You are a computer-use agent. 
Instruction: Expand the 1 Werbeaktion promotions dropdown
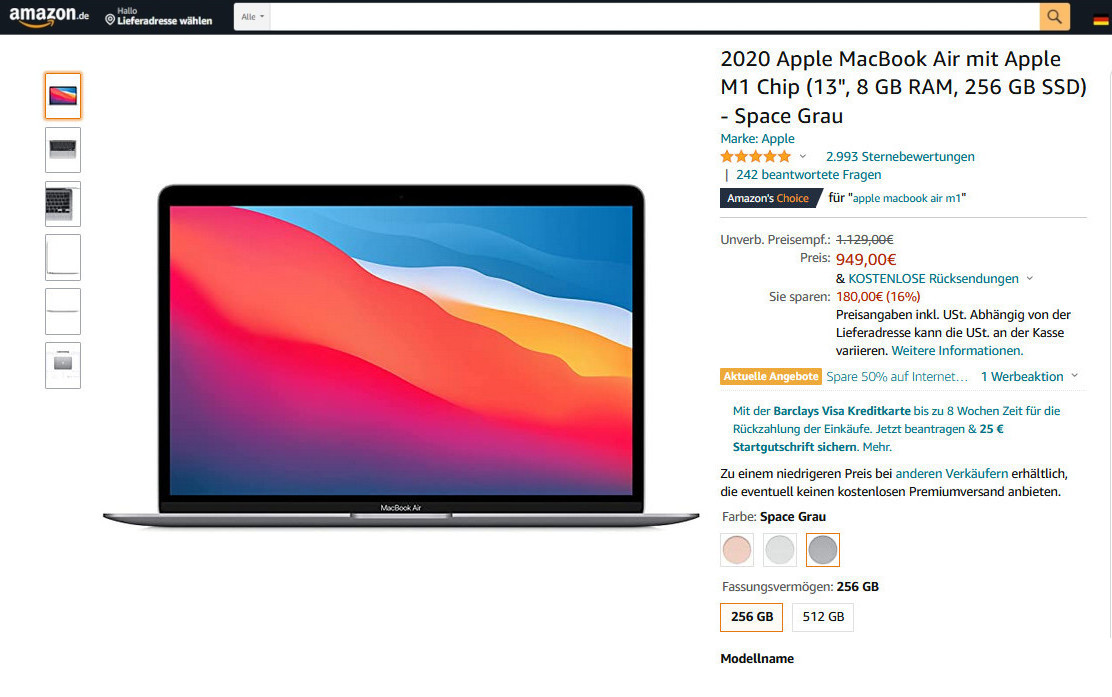point(1029,377)
